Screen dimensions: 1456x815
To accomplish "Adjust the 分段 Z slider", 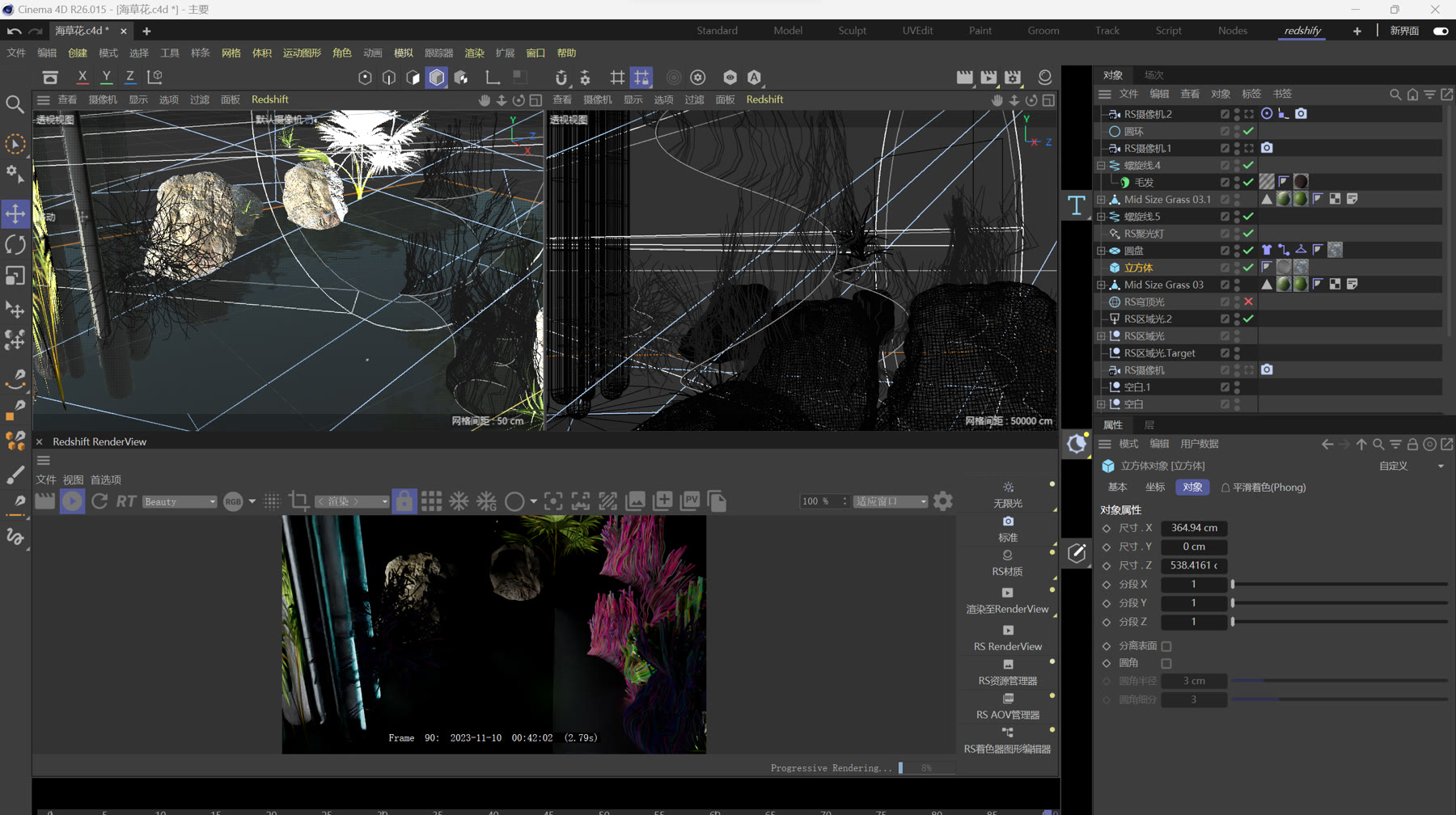I will pyautogui.click(x=1340, y=622).
